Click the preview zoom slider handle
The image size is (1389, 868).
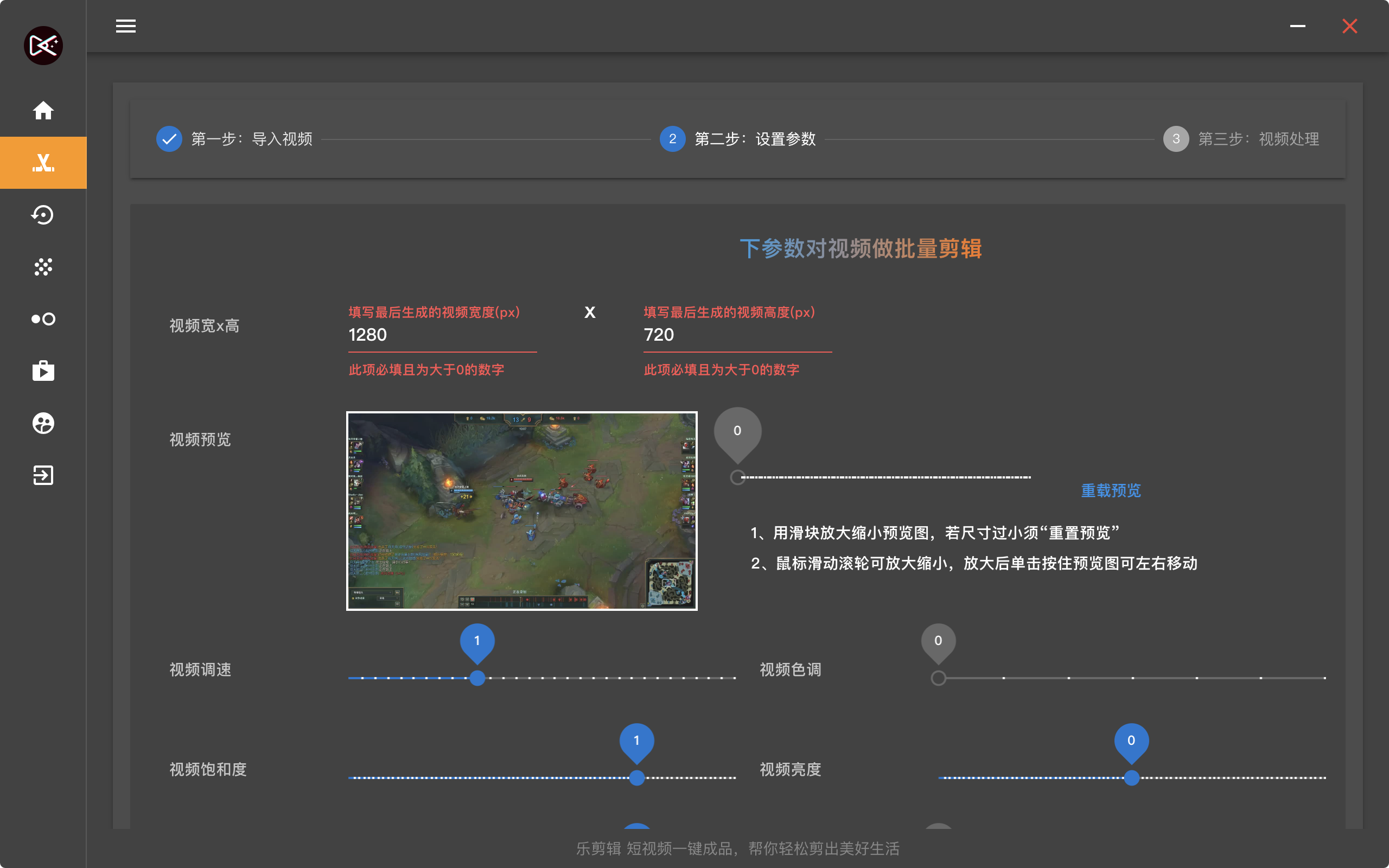737,477
